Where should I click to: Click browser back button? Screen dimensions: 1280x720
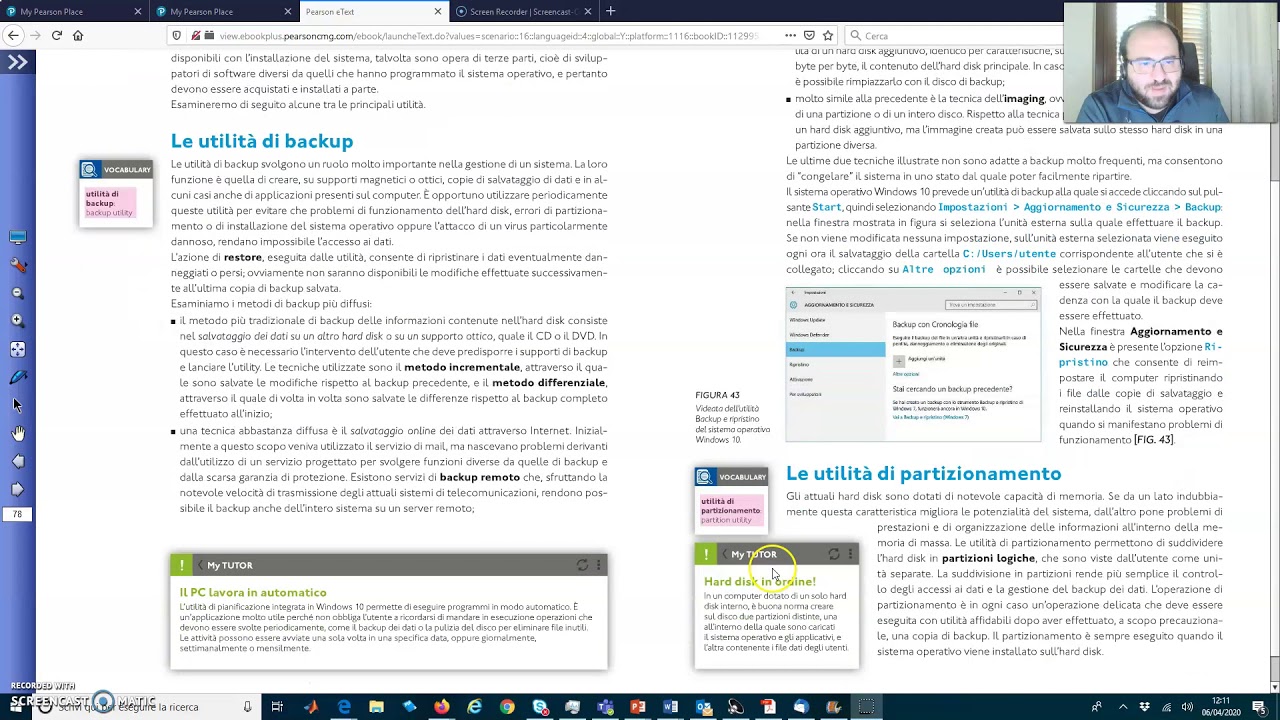(13, 35)
